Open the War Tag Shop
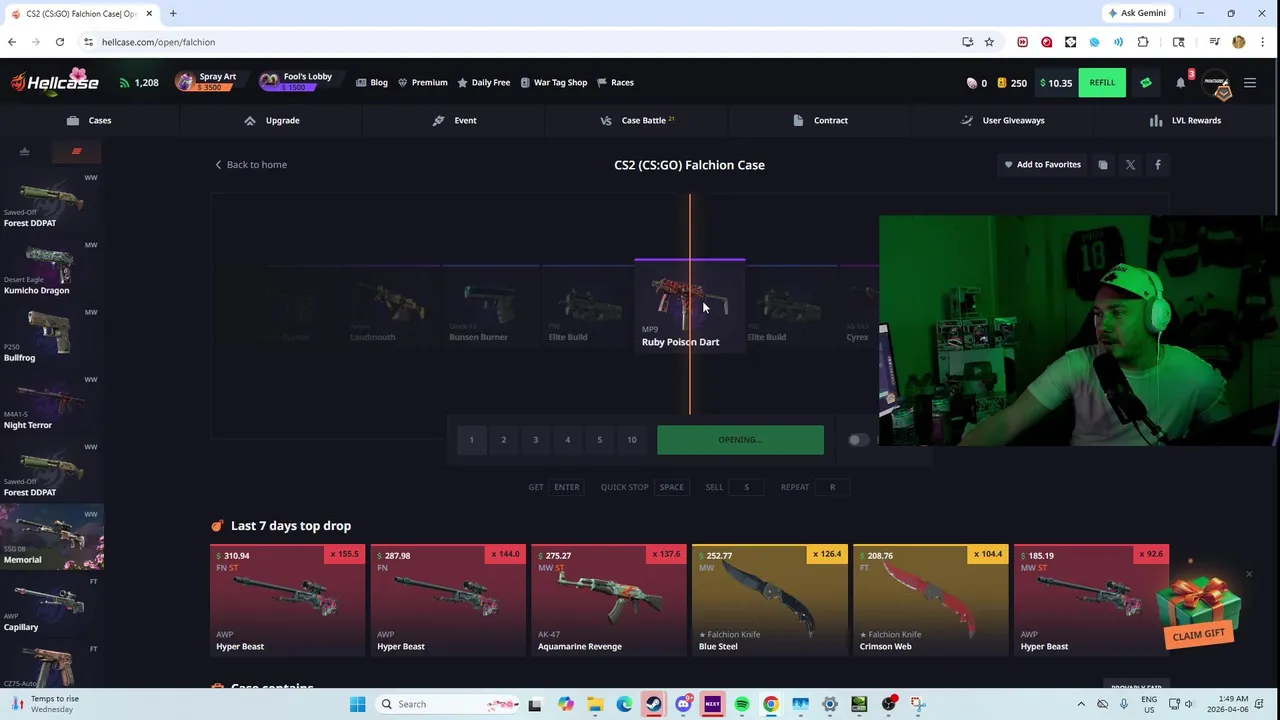Image resolution: width=1280 pixels, height=720 pixels. [553, 83]
